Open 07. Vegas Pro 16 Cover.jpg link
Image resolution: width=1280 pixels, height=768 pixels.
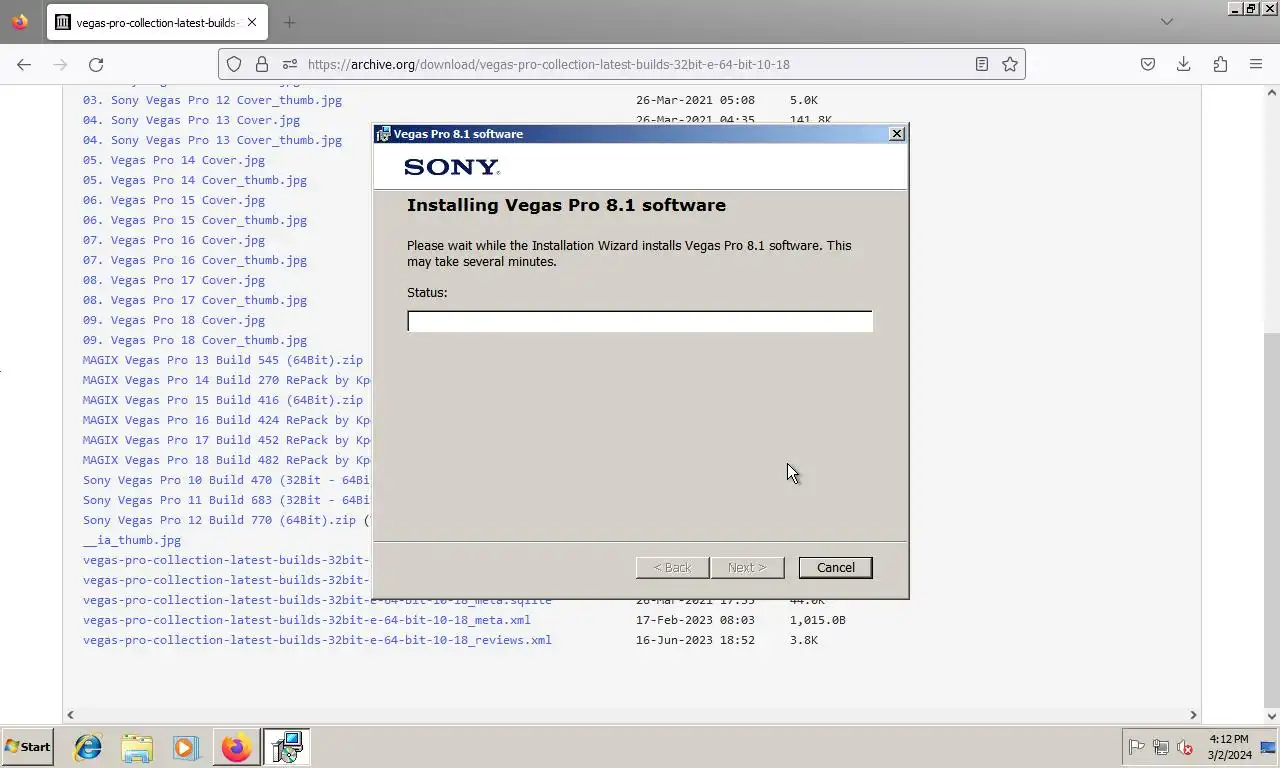coord(174,240)
